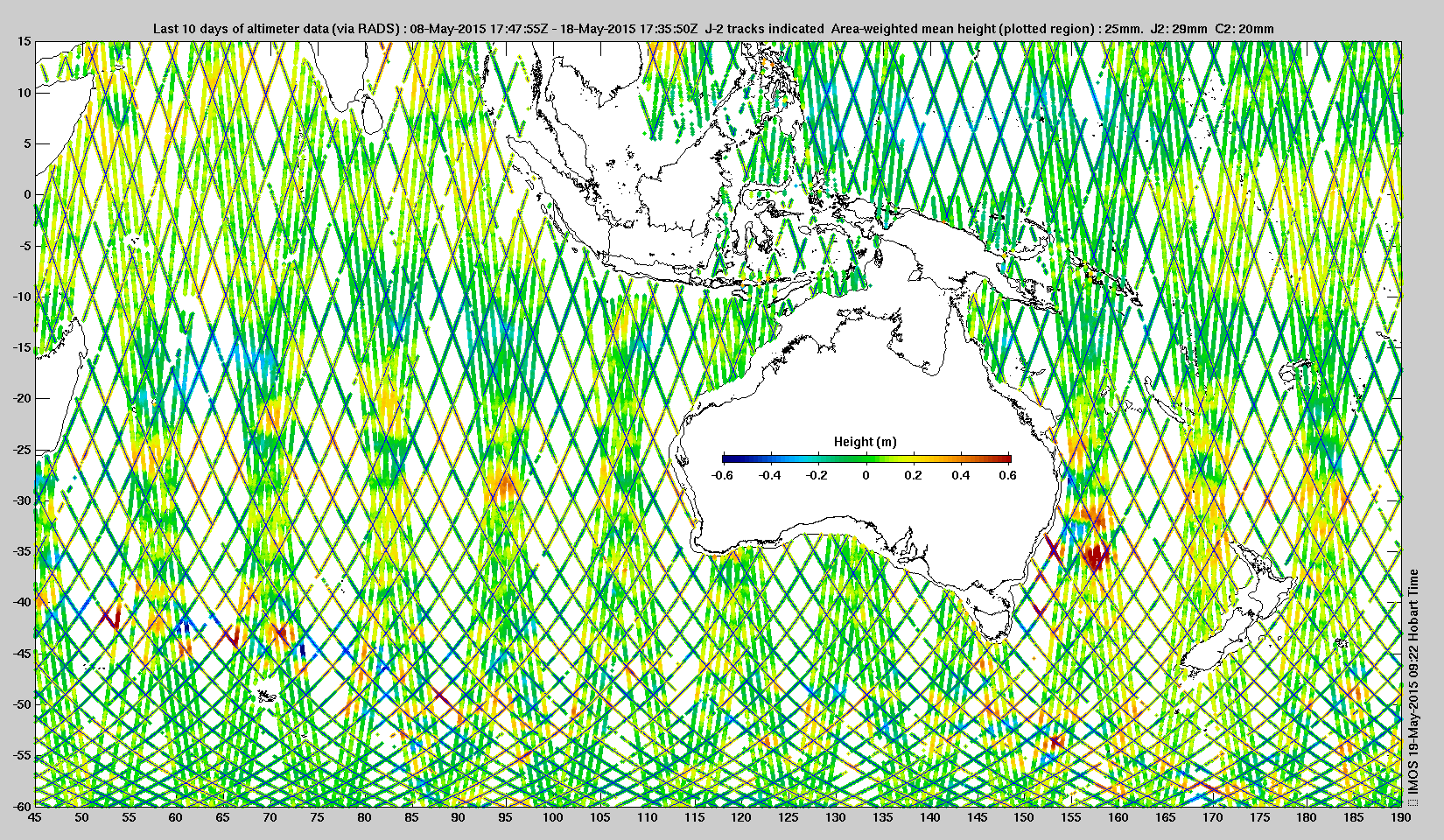Click the 'C2: 20mm' value in title

(x=1244, y=28)
